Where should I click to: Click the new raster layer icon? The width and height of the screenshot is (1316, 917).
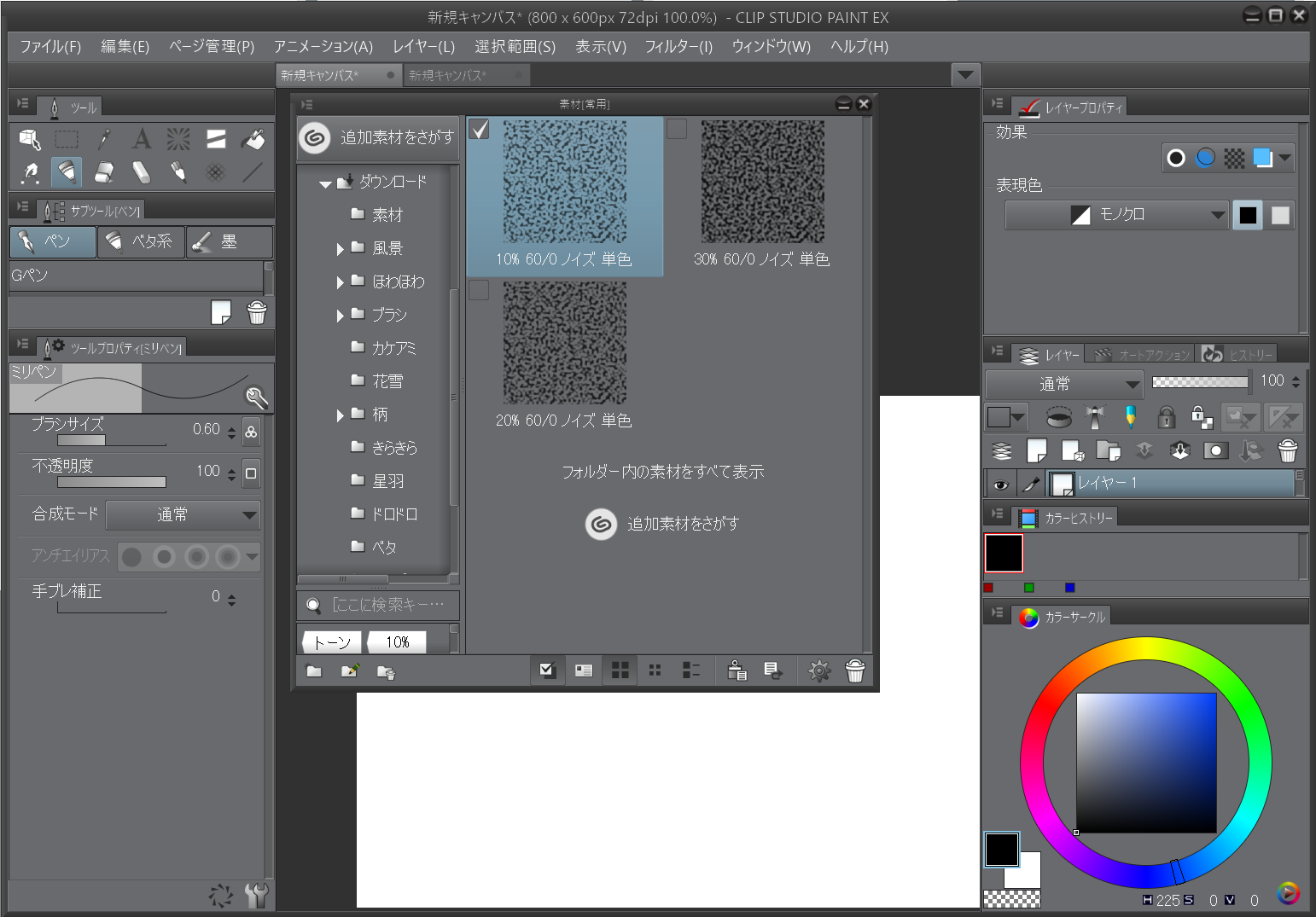[x=1037, y=450]
